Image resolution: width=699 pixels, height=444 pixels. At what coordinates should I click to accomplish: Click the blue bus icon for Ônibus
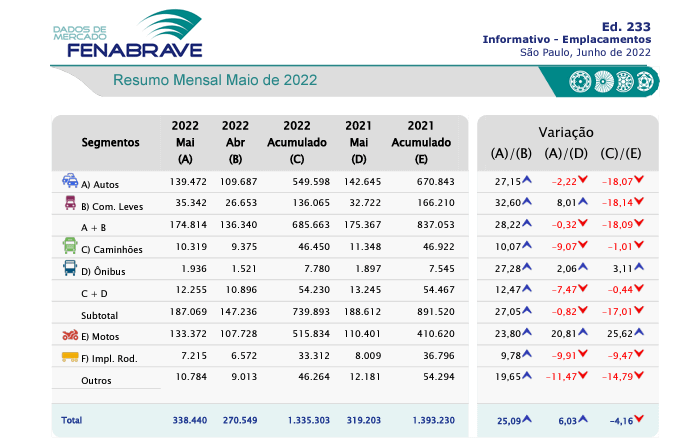(x=70, y=269)
